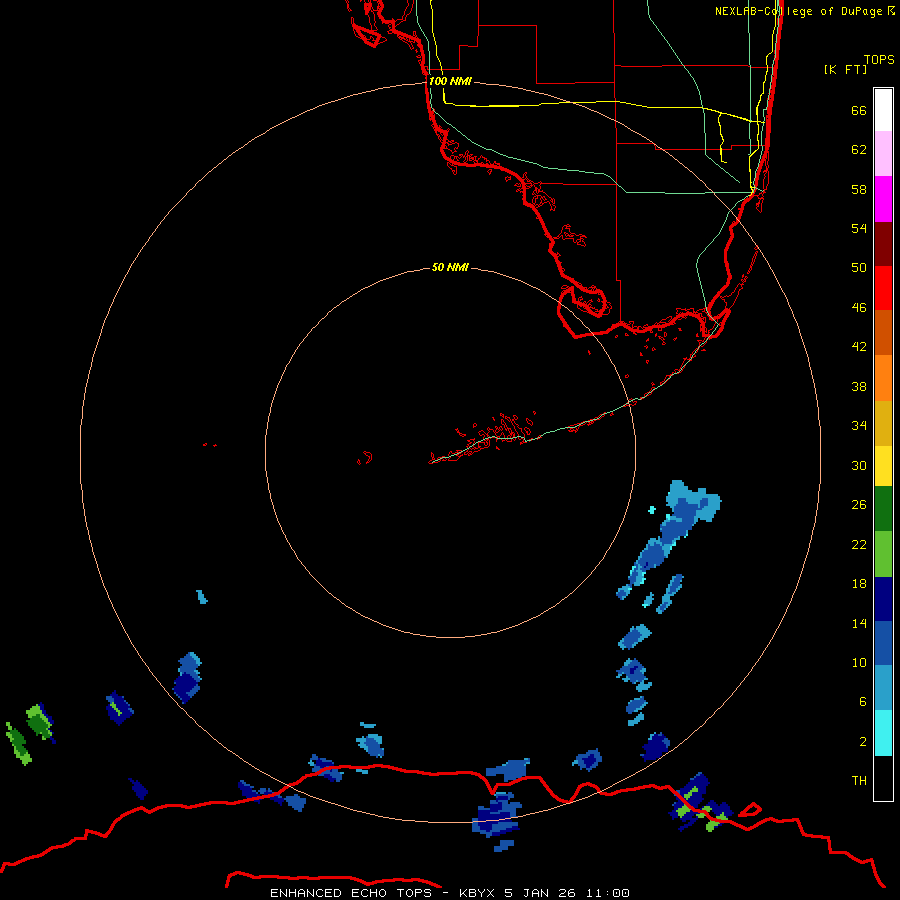Screen dimensions: 900x900
Task: Click the black TH threshold swatch
Action: (x=883, y=778)
